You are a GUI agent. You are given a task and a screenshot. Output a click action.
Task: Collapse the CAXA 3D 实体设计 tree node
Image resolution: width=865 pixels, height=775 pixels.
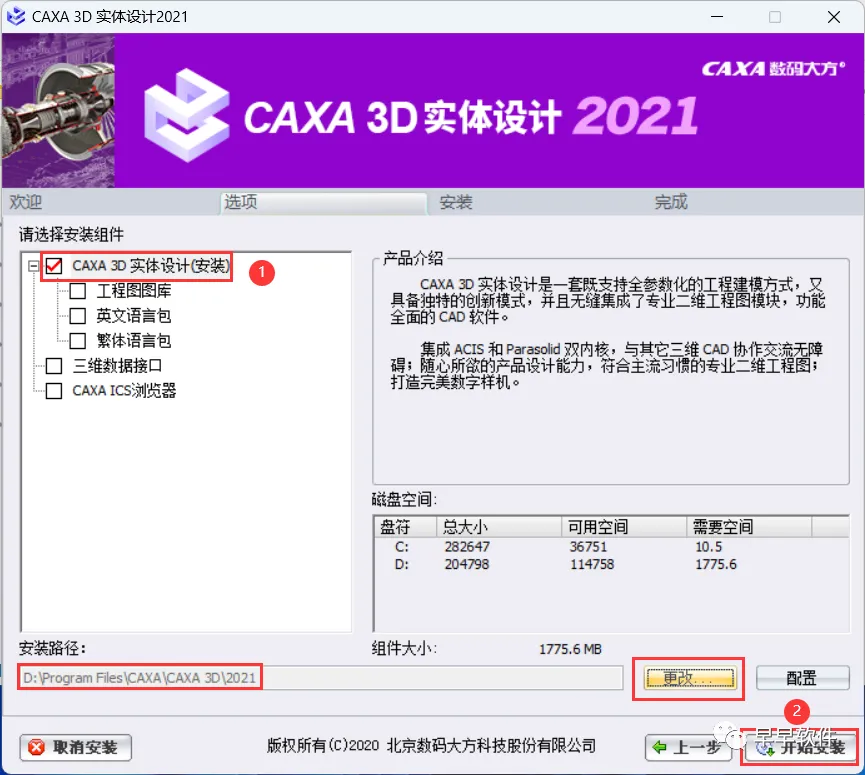[x=33, y=266]
